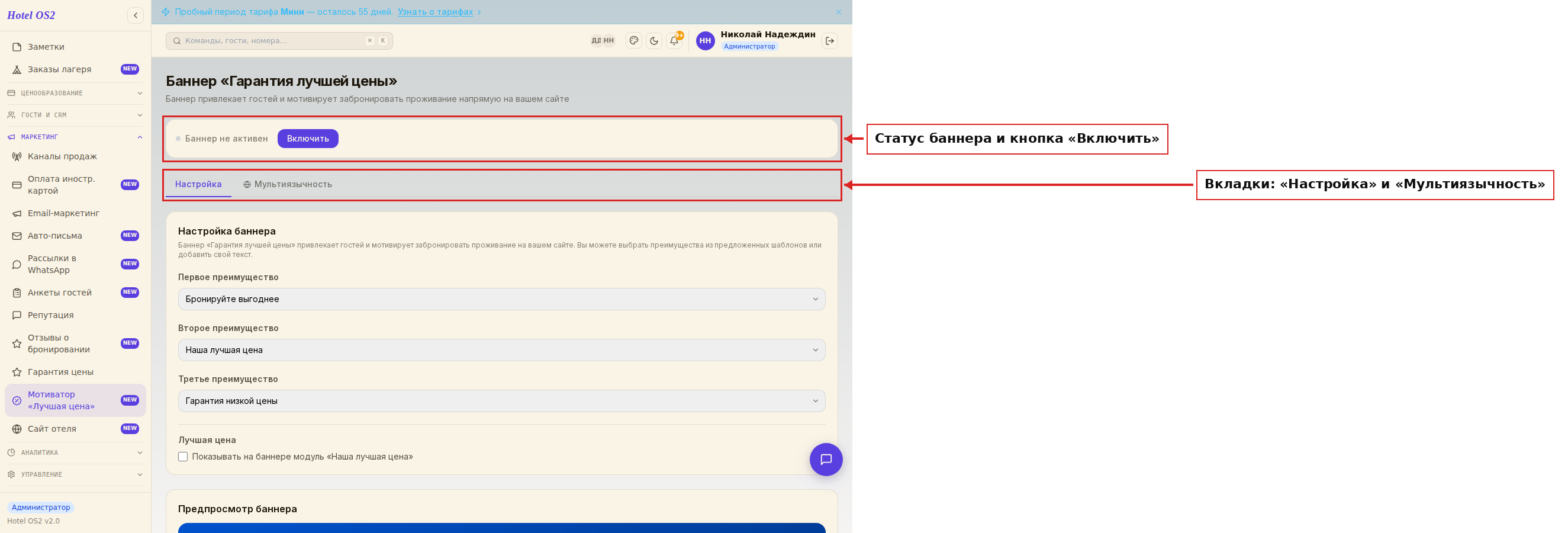
Task: Check 'Показывать на баннере модуль «Наша лучшая цена»'
Action: pos(183,457)
